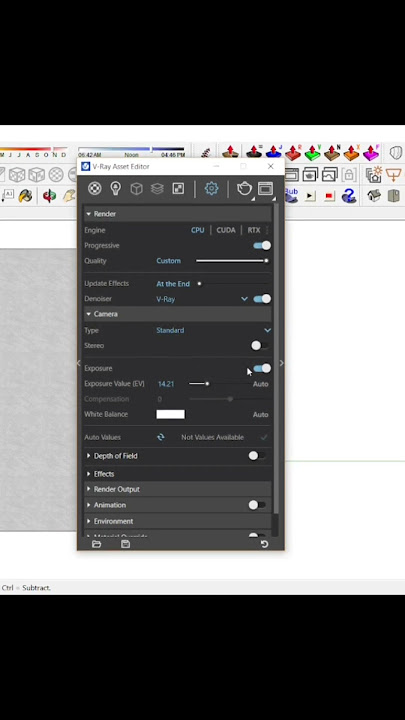Click the engine options three-dot menu
Image resolution: width=405 pixels, height=720 pixels.
[x=267, y=230]
